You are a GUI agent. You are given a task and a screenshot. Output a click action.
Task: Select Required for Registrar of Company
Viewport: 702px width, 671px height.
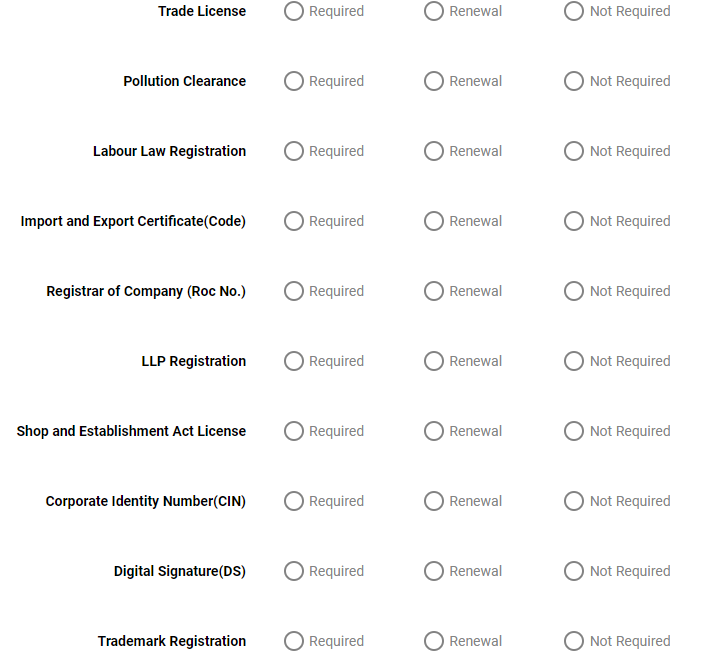click(294, 291)
